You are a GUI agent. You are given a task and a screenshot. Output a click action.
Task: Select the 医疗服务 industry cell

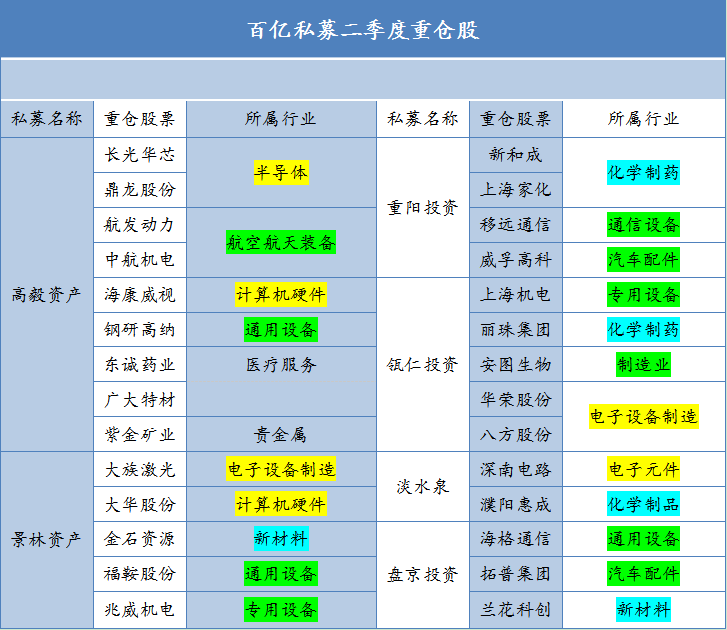pyautogui.click(x=281, y=364)
